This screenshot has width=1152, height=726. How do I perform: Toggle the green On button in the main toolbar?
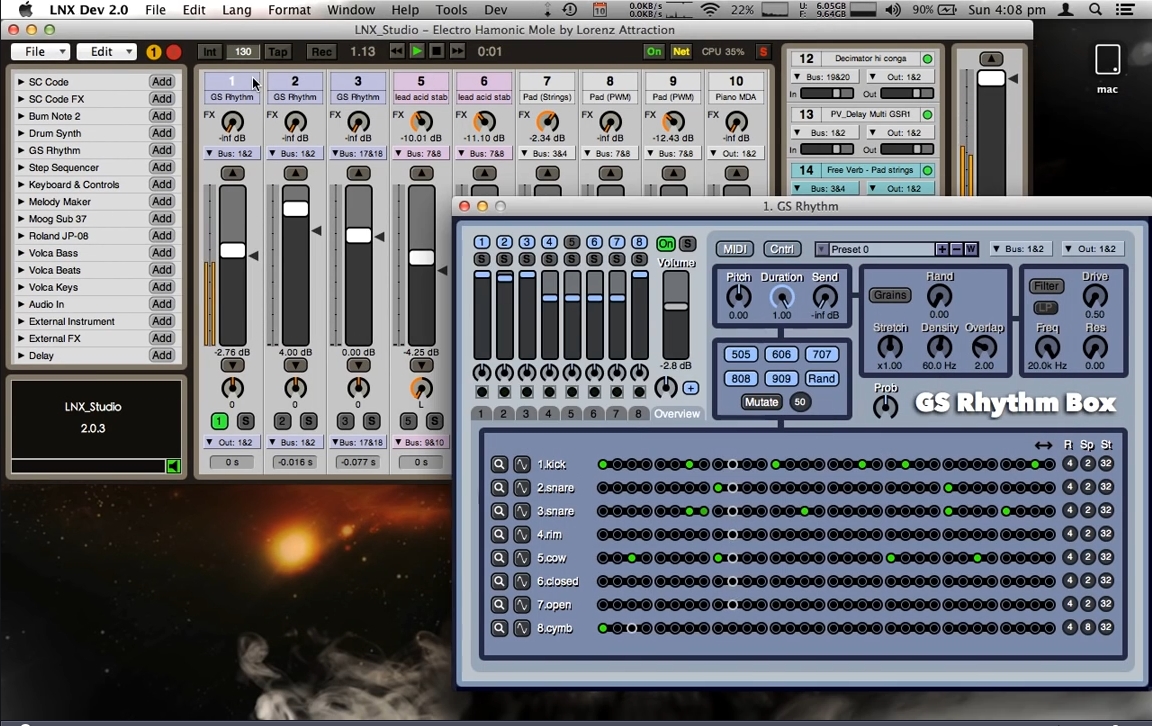pyautogui.click(x=654, y=51)
